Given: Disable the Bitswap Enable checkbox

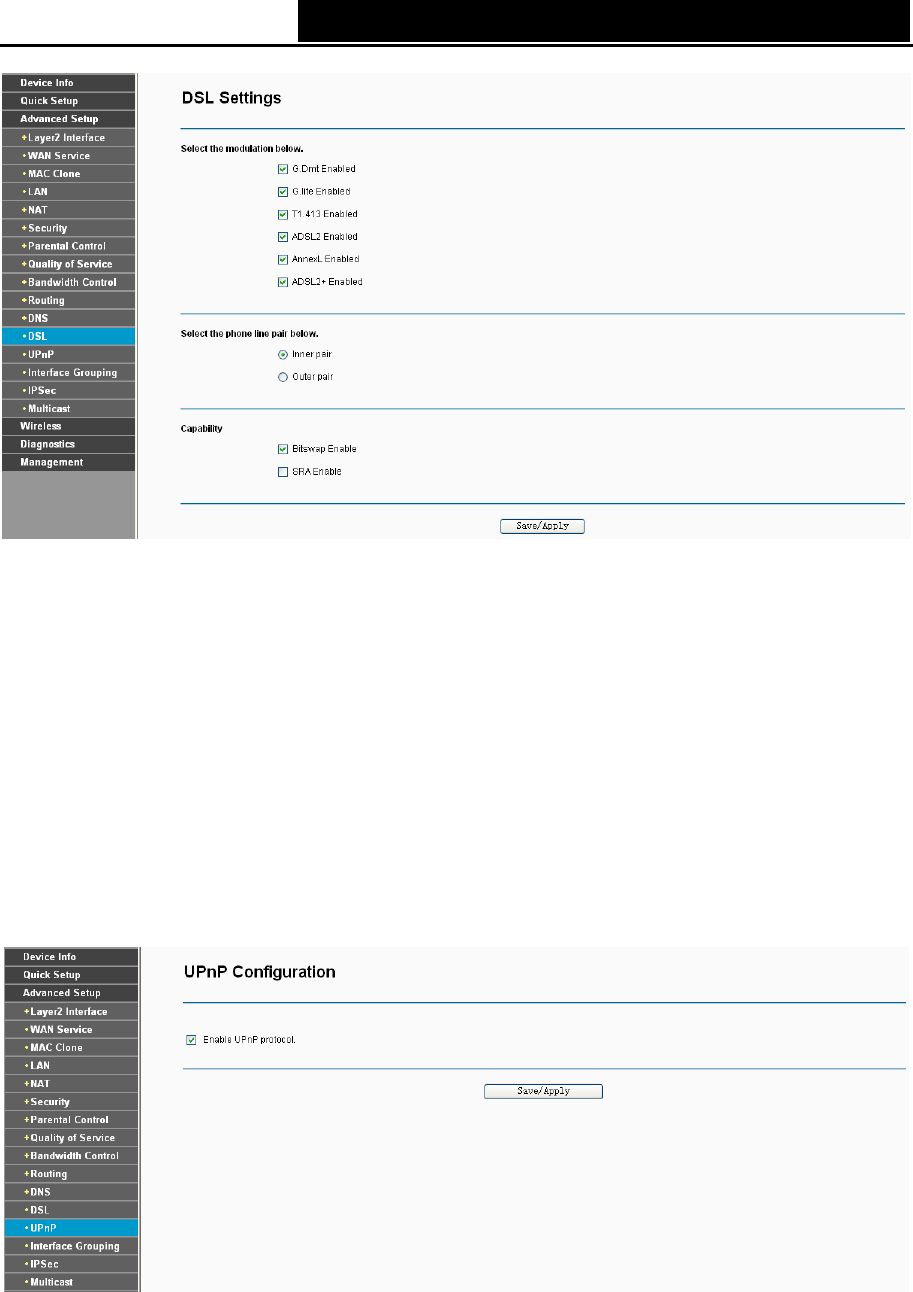Looking at the screenshot, I should (283, 449).
